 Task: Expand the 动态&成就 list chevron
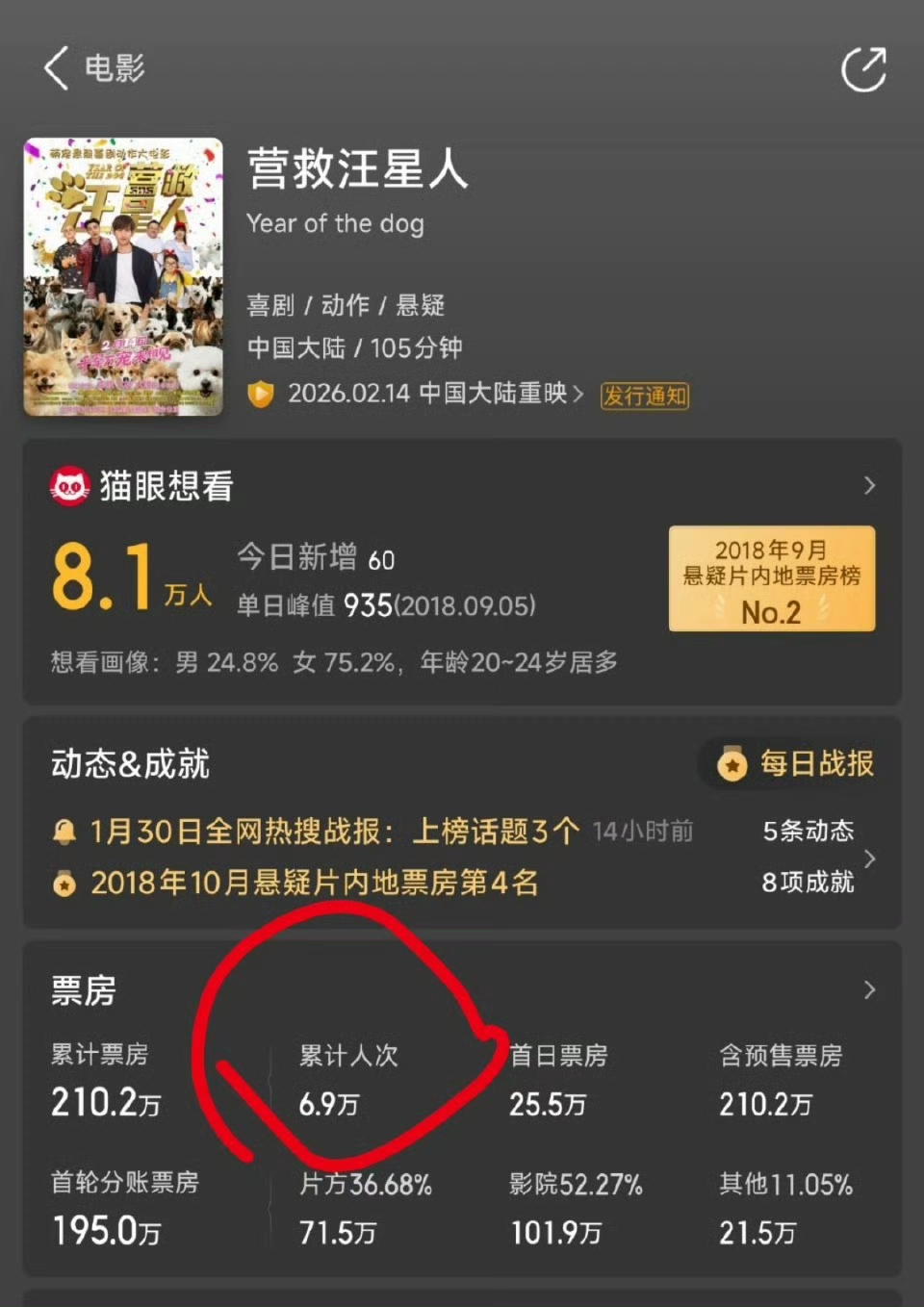coord(870,858)
